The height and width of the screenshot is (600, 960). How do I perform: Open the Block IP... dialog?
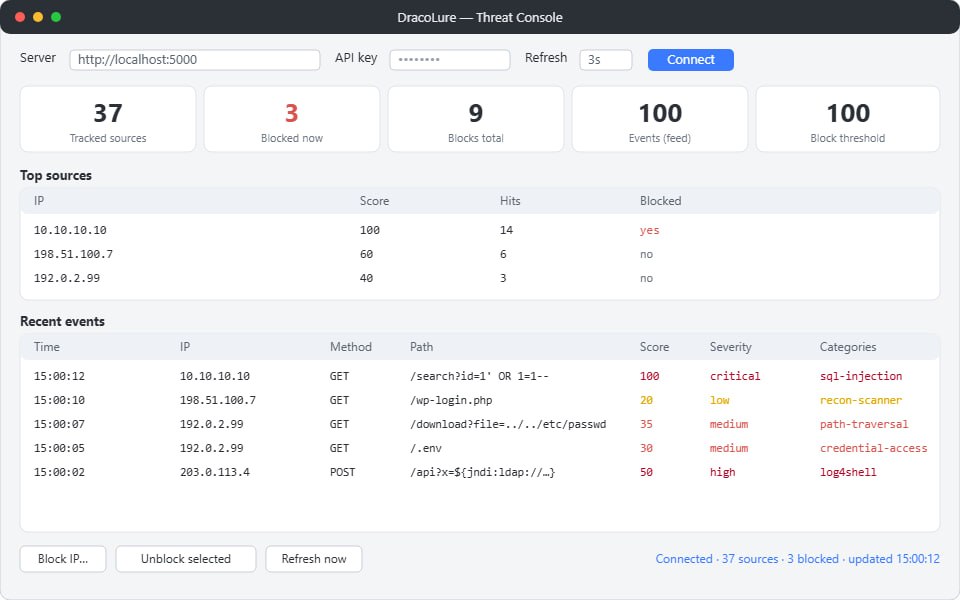coord(63,558)
